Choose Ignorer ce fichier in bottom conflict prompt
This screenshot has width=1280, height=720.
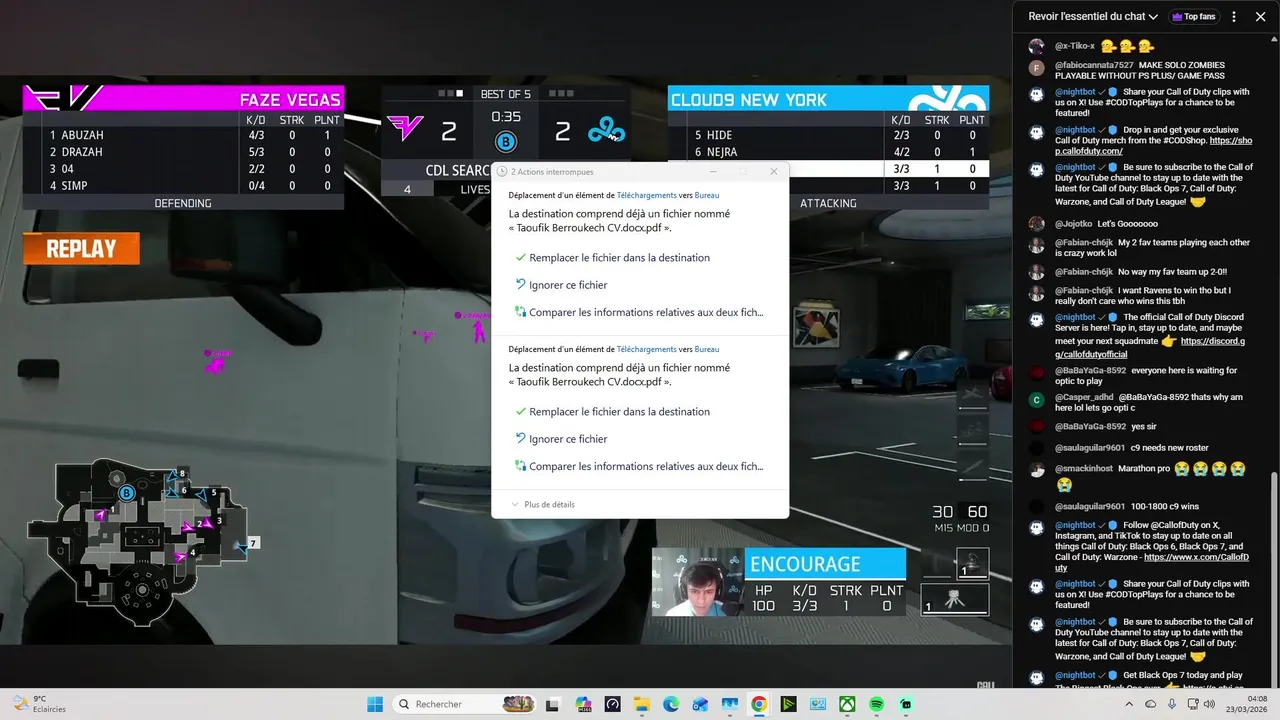(561, 439)
